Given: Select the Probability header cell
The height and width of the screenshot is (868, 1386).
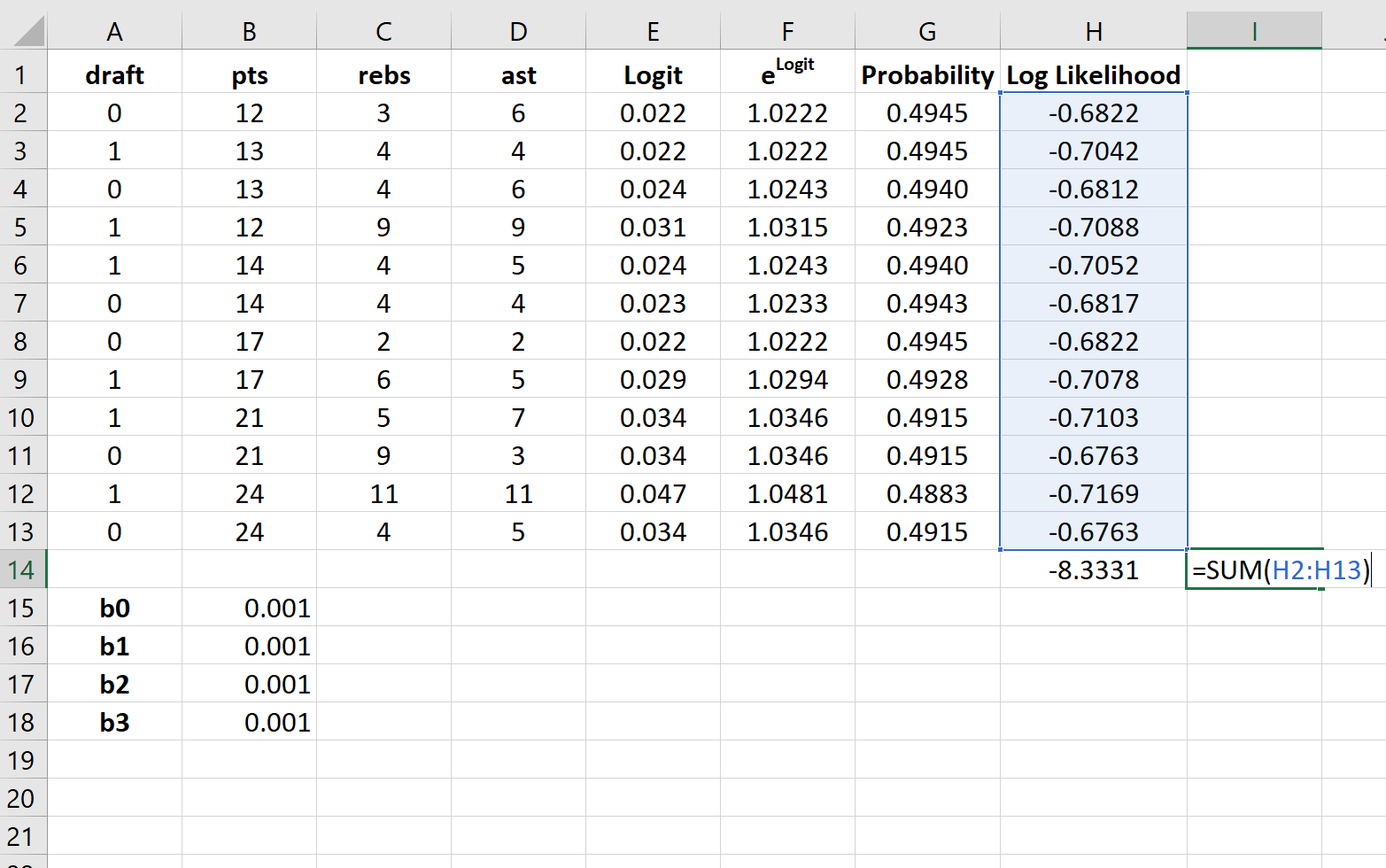Looking at the screenshot, I should pyautogui.click(x=926, y=75).
